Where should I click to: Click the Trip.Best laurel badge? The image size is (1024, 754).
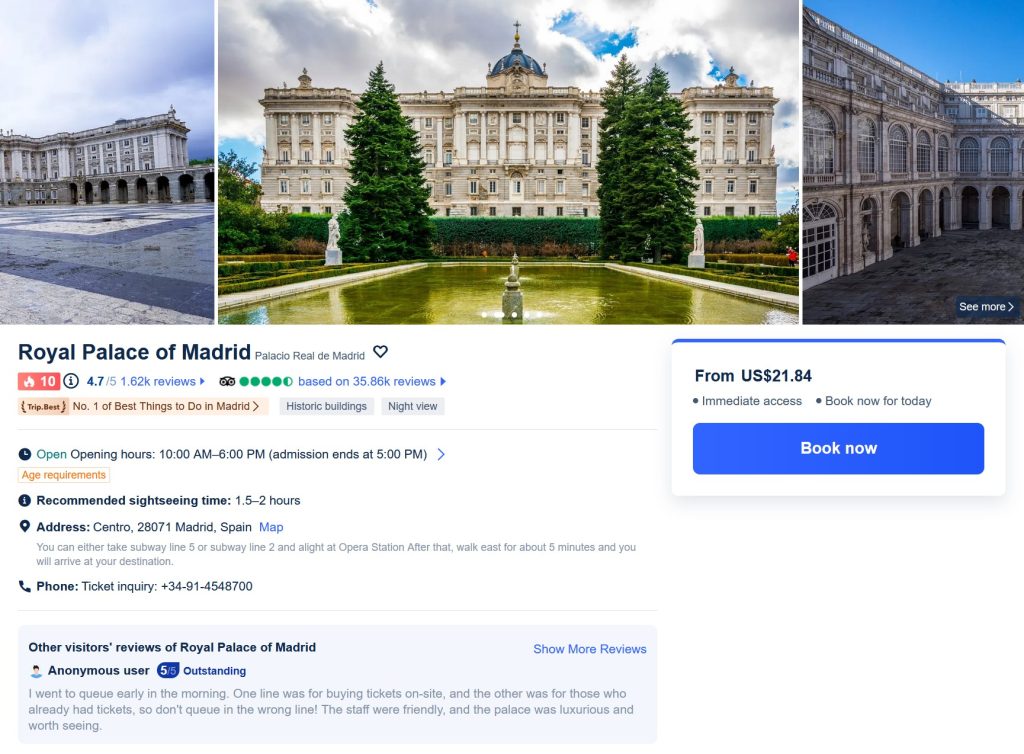click(43, 407)
